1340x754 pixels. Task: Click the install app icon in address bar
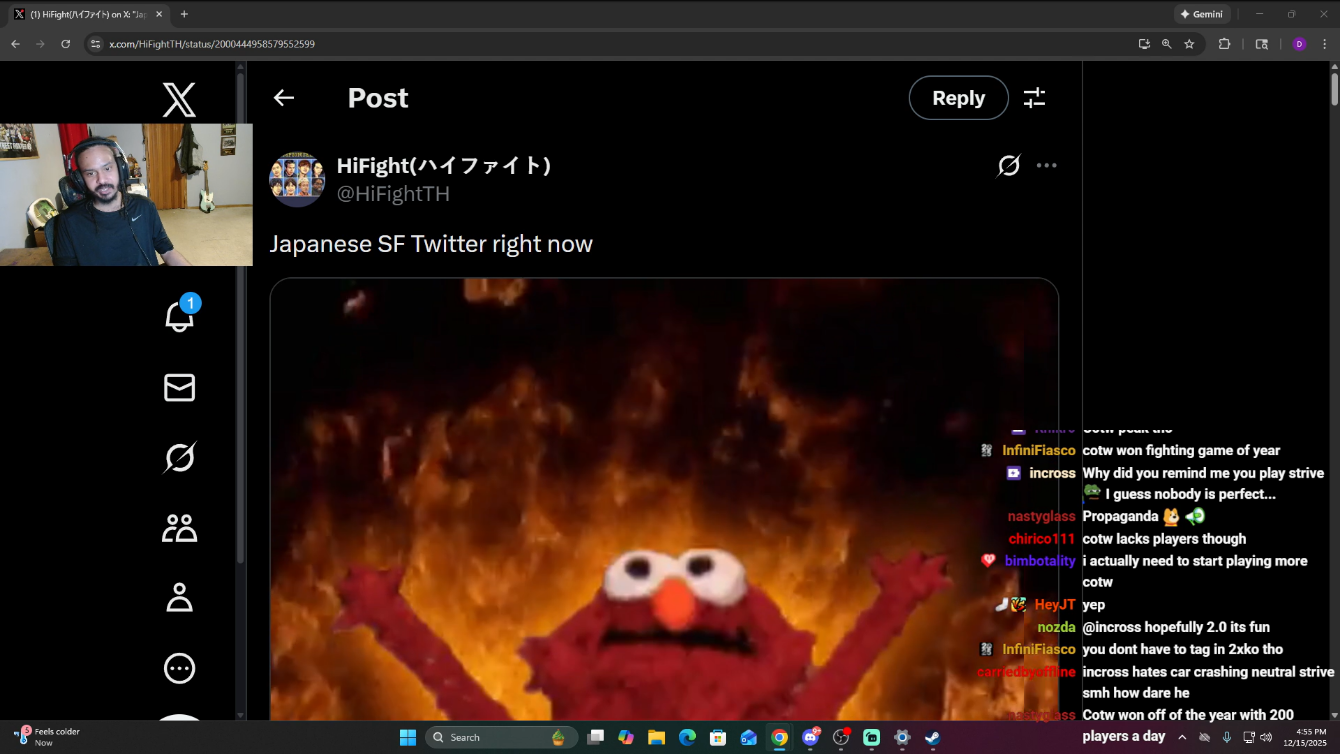pos(1144,44)
